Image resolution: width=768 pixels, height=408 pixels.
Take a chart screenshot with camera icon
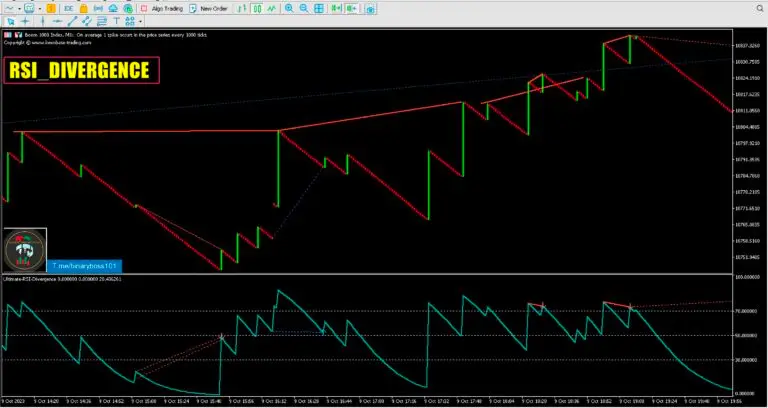click(x=370, y=8)
